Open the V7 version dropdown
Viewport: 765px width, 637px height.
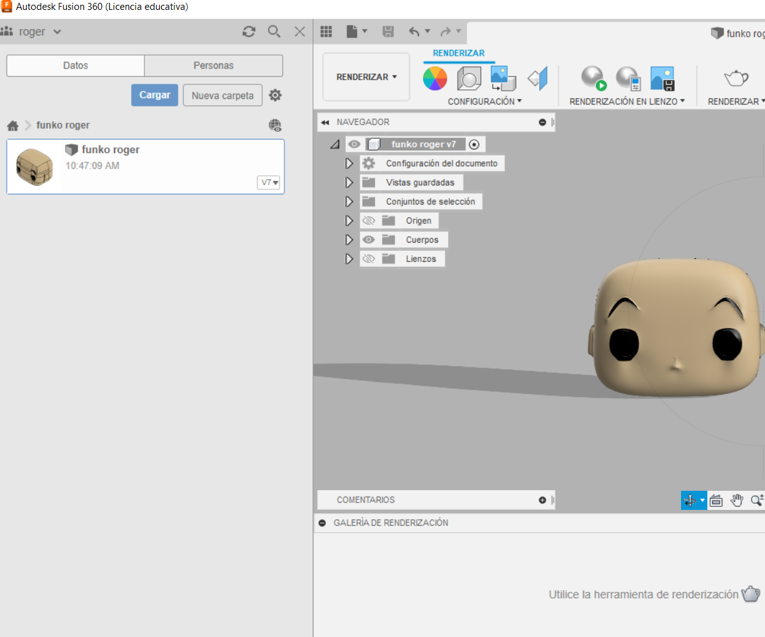pos(269,182)
